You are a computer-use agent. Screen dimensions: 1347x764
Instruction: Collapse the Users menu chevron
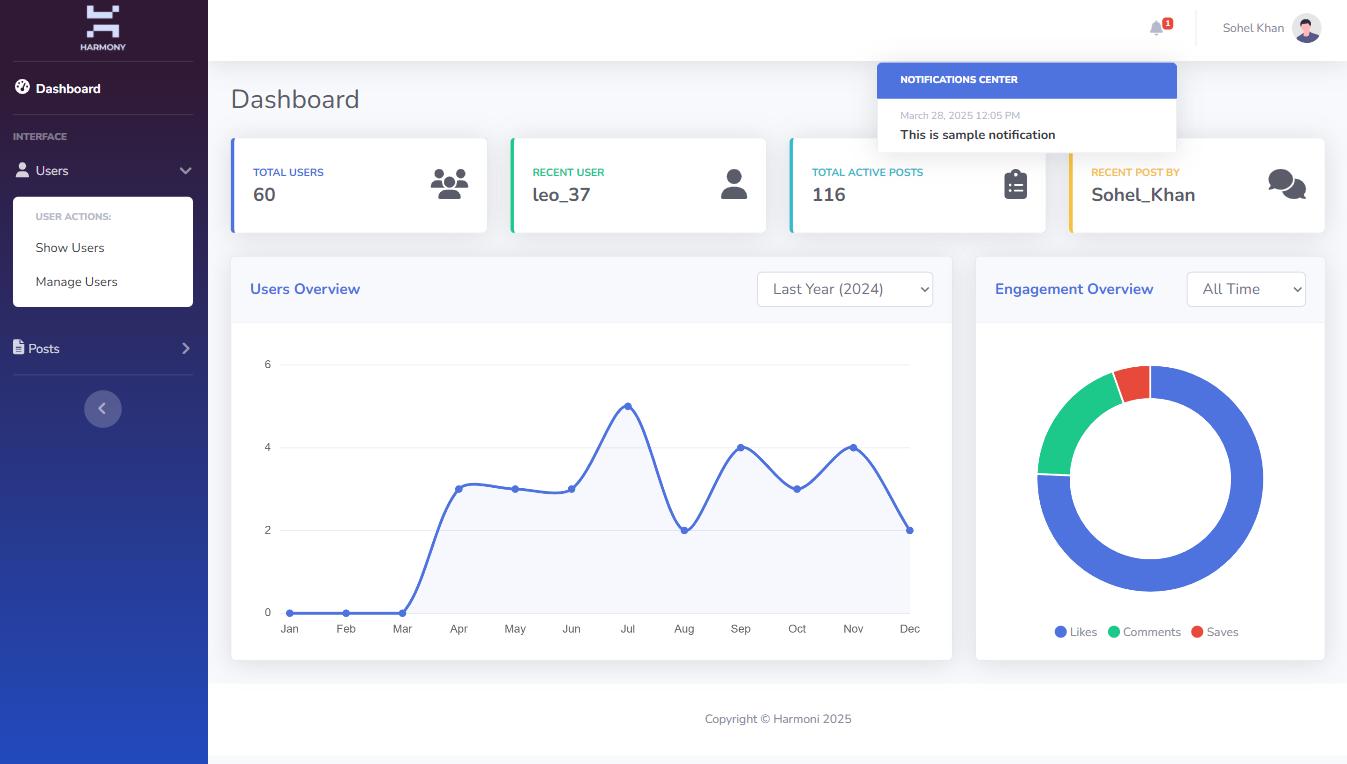point(185,171)
